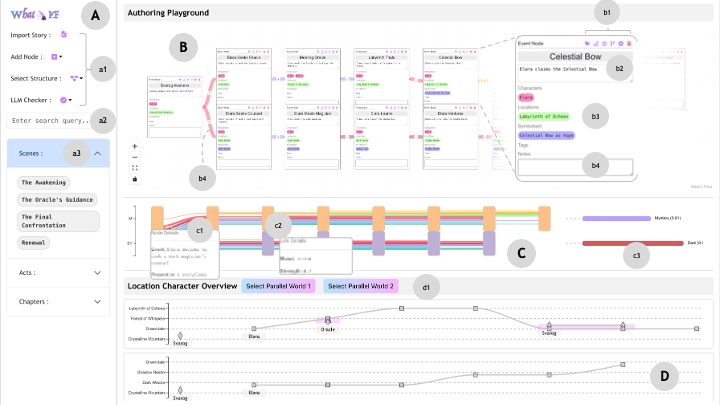Click the branch icon on Celestial Bow node
Image resolution: width=720 pixels, height=405 pixels.
(613, 44)
